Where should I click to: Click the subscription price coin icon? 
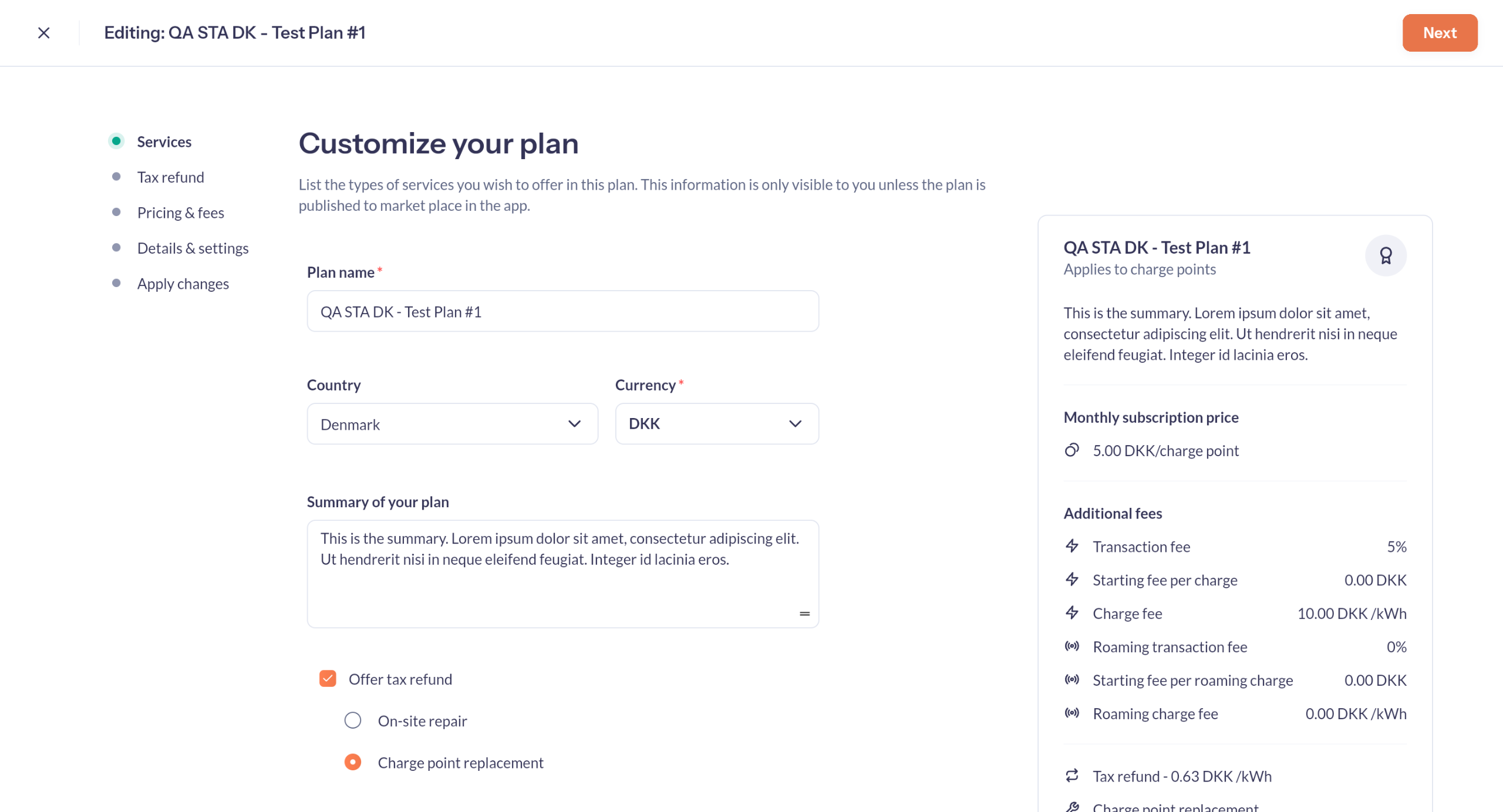1072,450
